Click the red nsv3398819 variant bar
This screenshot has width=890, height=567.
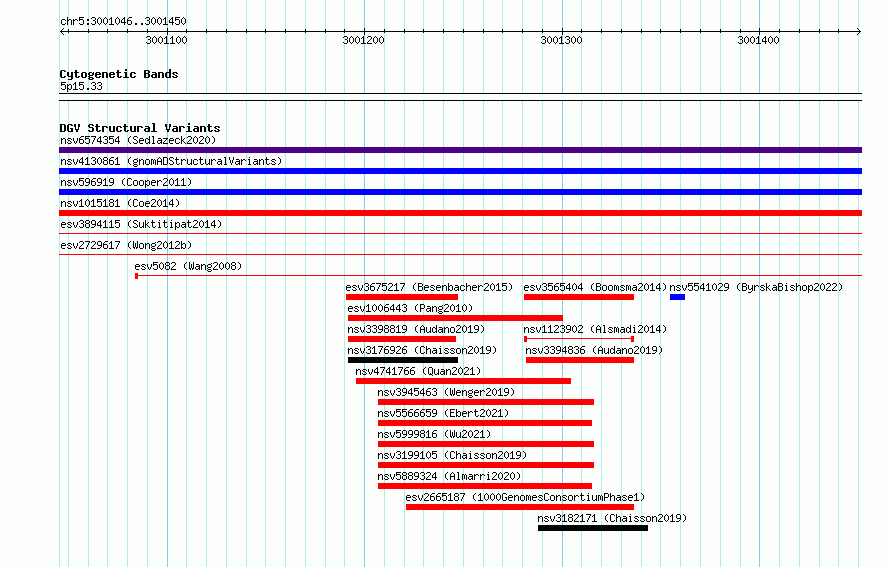click(x=402, y=339)
